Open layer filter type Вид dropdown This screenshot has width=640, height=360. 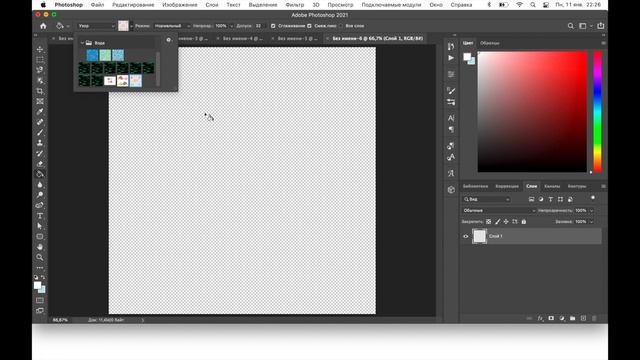(x=487, y=199)
